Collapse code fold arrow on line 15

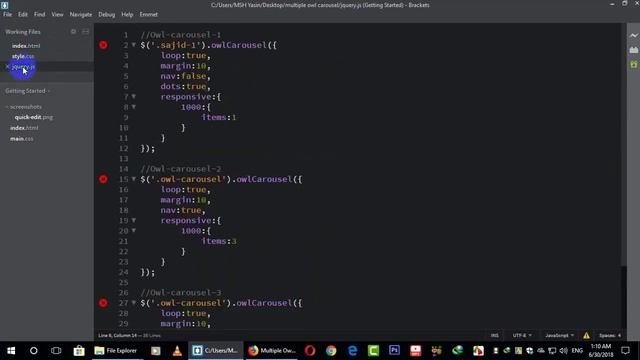(133, 179)
